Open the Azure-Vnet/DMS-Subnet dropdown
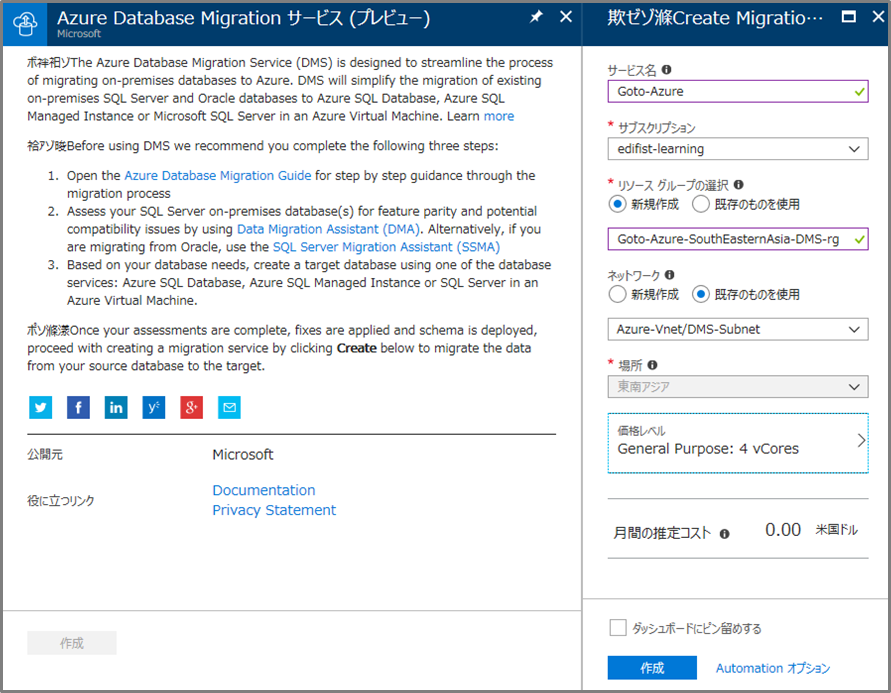Viewport: 891px width, 693px height. click(737, 329)
